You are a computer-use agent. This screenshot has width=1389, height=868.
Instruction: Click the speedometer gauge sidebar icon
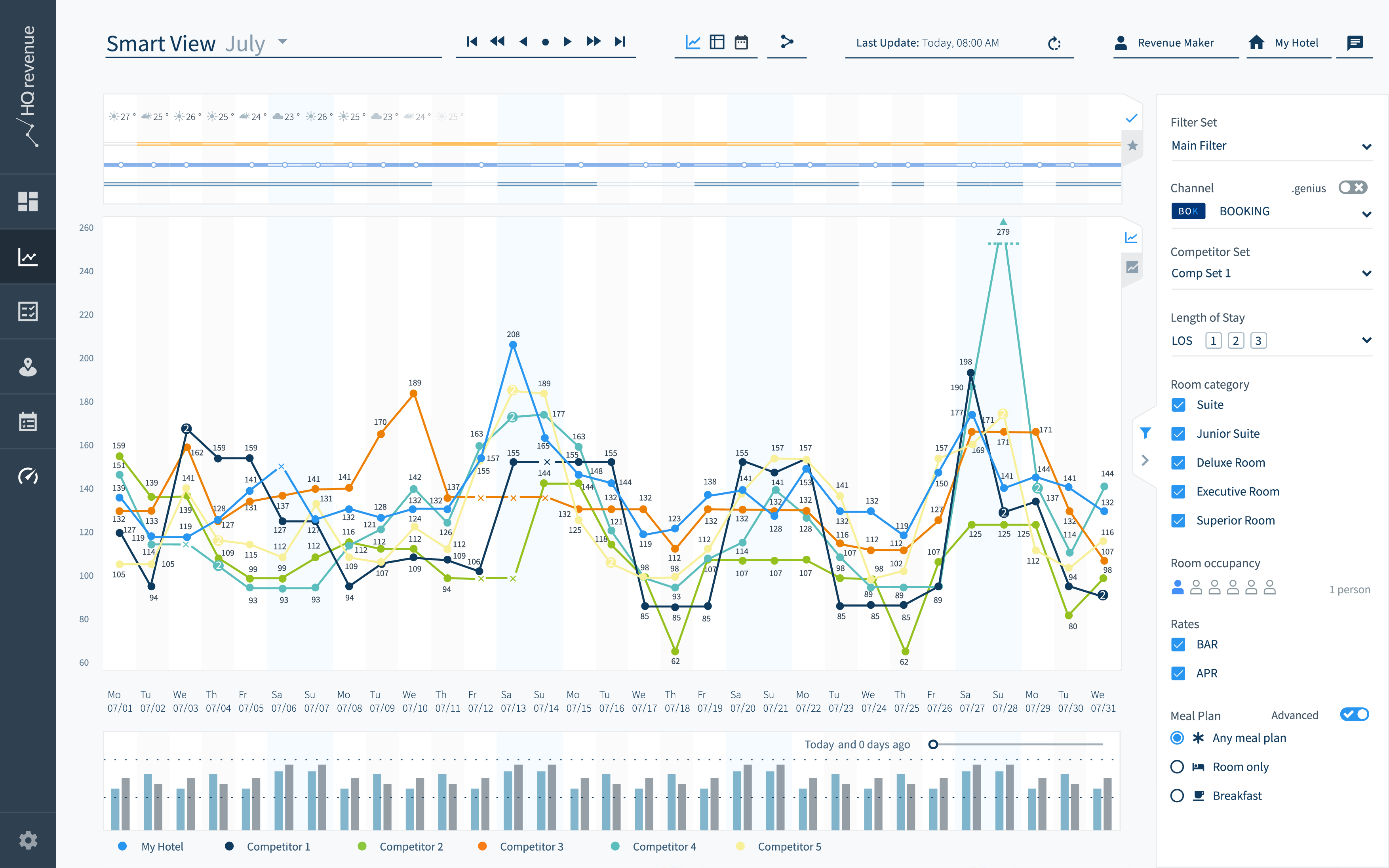(28, 476)
